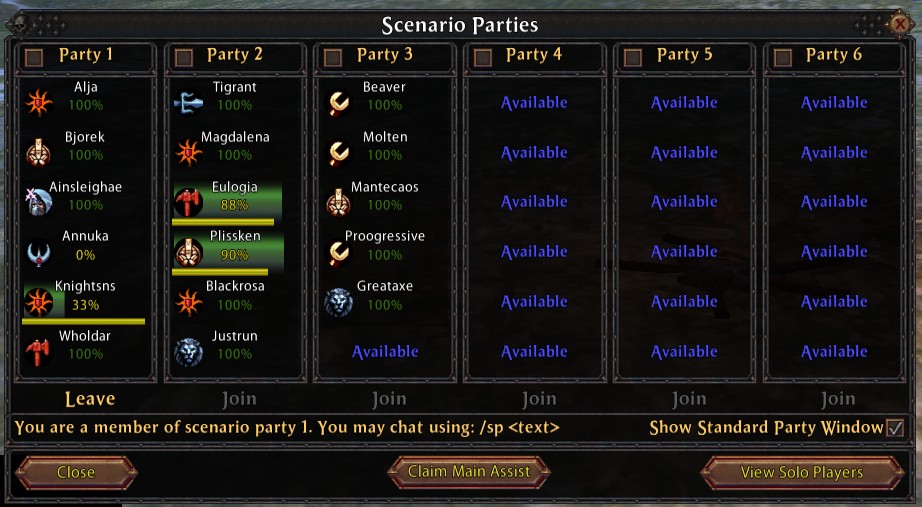The width and height of the screenshot is (922, 507).
Task: Click Knightsns' 33% health bar
Action: tap(84, 305)
